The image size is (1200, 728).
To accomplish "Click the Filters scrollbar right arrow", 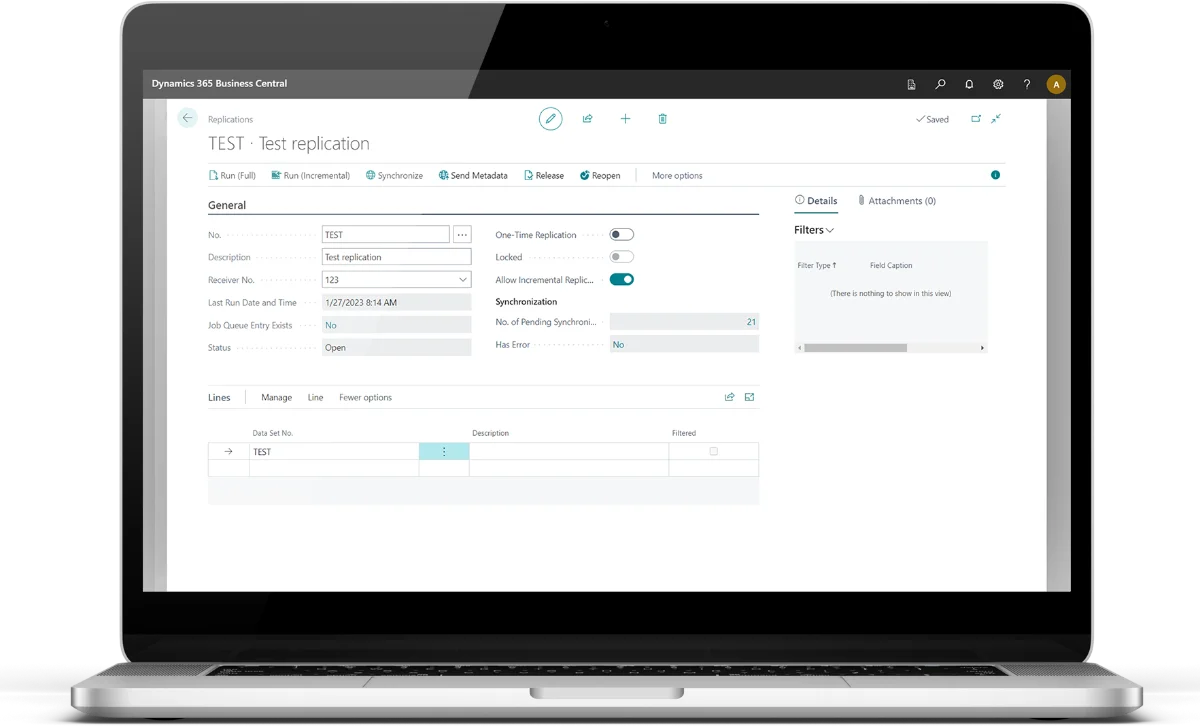I will [982, 348].
